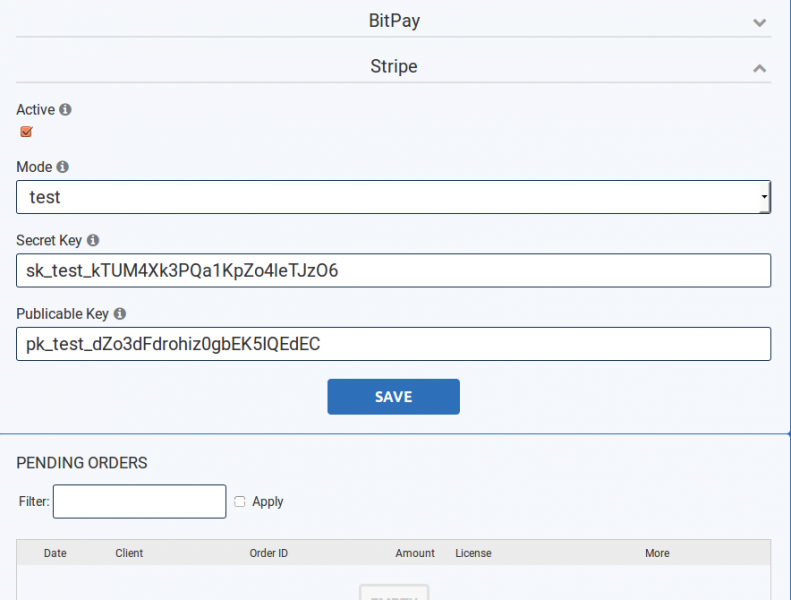Click the More column header
The height and width of the screenshot is (600, 791).
point(657,553)
